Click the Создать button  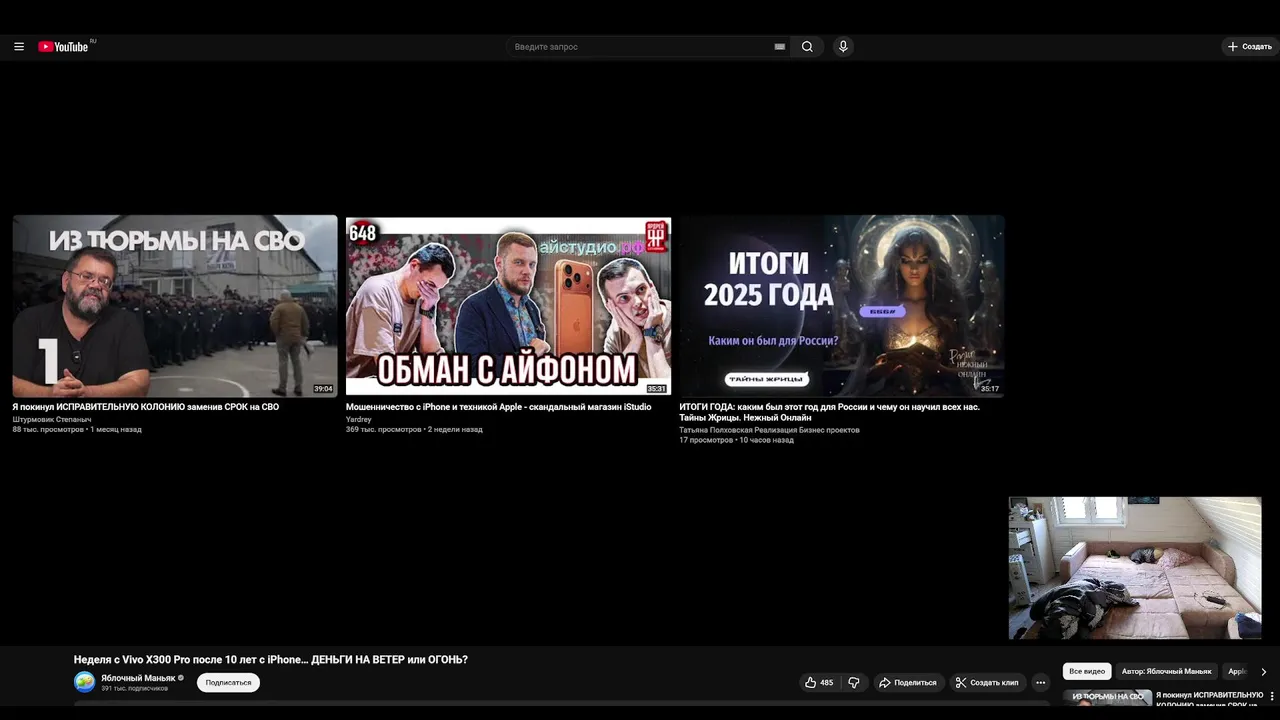(1249, 47)
